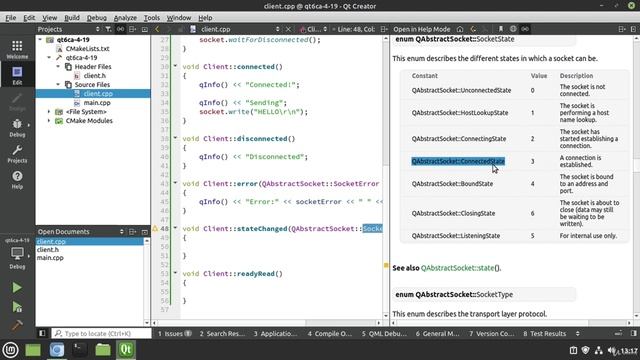Split the help side view
Screen dimensions: 640x360
pos(622,29)
